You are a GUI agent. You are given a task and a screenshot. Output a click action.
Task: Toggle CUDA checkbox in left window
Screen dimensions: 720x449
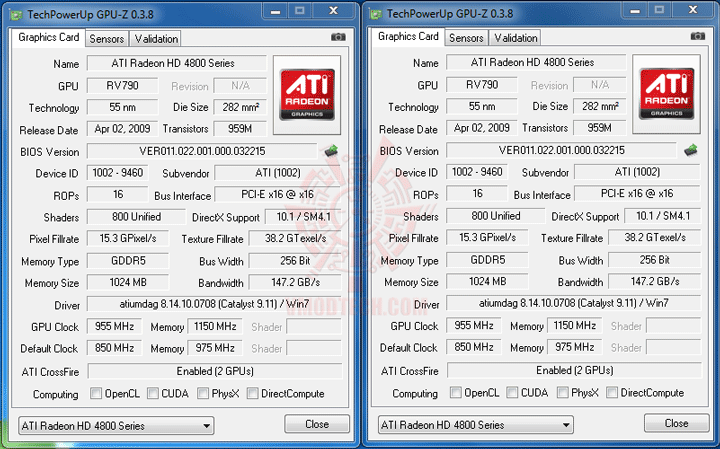pyautogui.click(x=153, y=393)
